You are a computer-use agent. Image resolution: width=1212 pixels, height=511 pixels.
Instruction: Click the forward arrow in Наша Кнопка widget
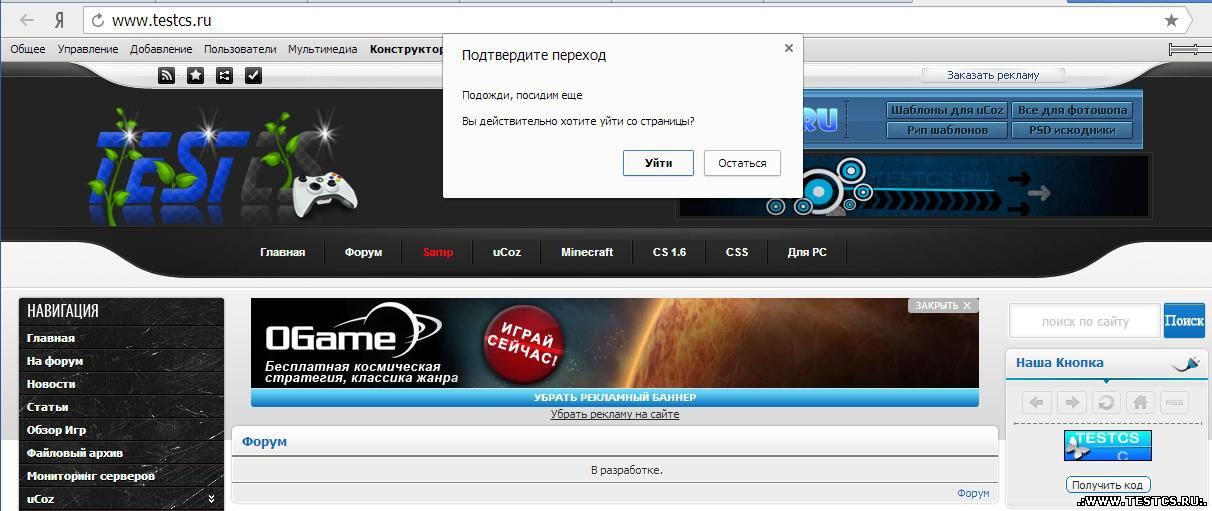click(1071, 402)
